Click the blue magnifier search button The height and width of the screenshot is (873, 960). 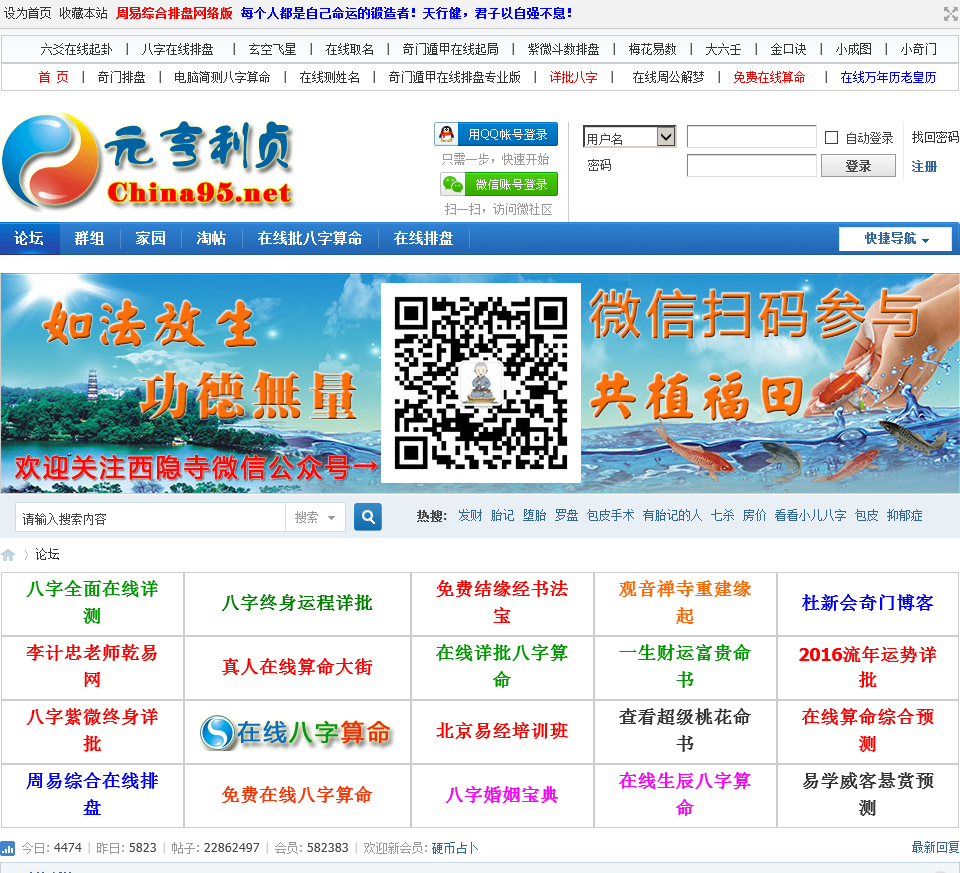click(x=368, y=517)
